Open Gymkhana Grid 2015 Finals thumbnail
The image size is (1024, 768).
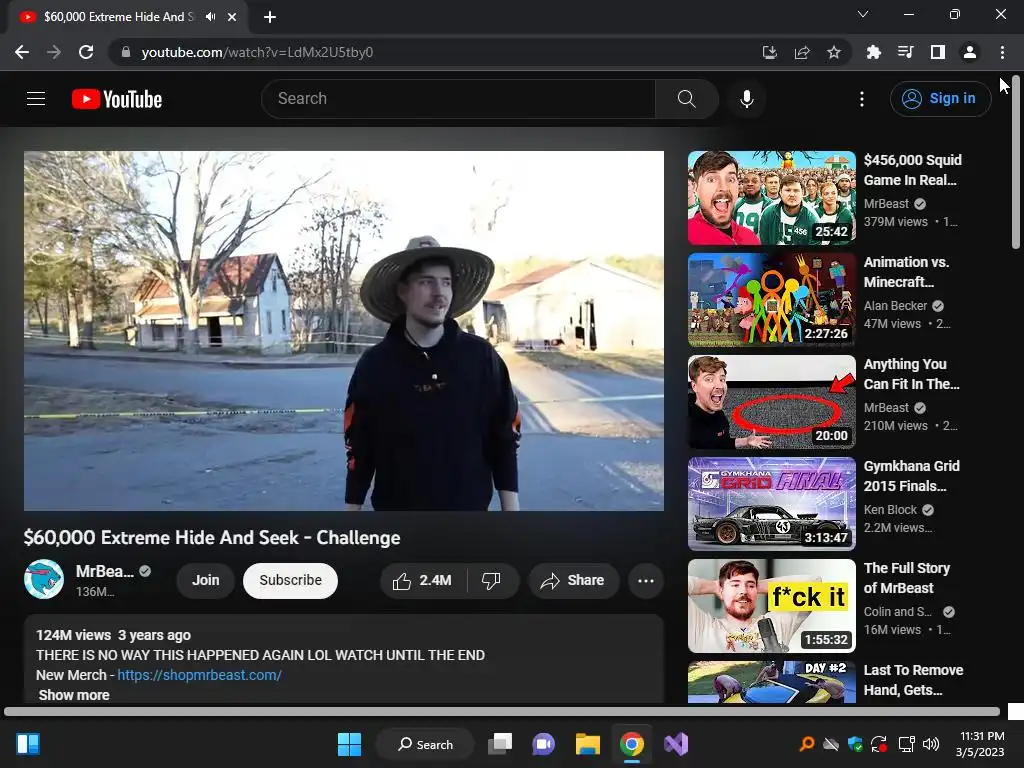[x=771, y=504]
